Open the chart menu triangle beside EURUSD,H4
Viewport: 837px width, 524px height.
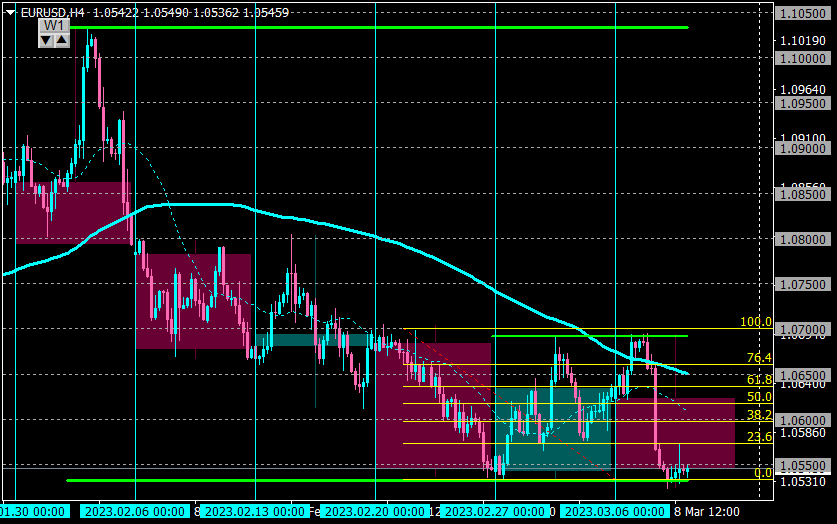(x=10, y=13)
